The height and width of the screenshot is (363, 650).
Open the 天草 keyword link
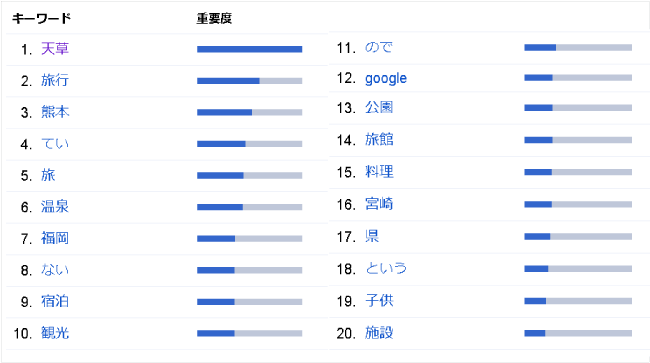(x=55, y=49)
